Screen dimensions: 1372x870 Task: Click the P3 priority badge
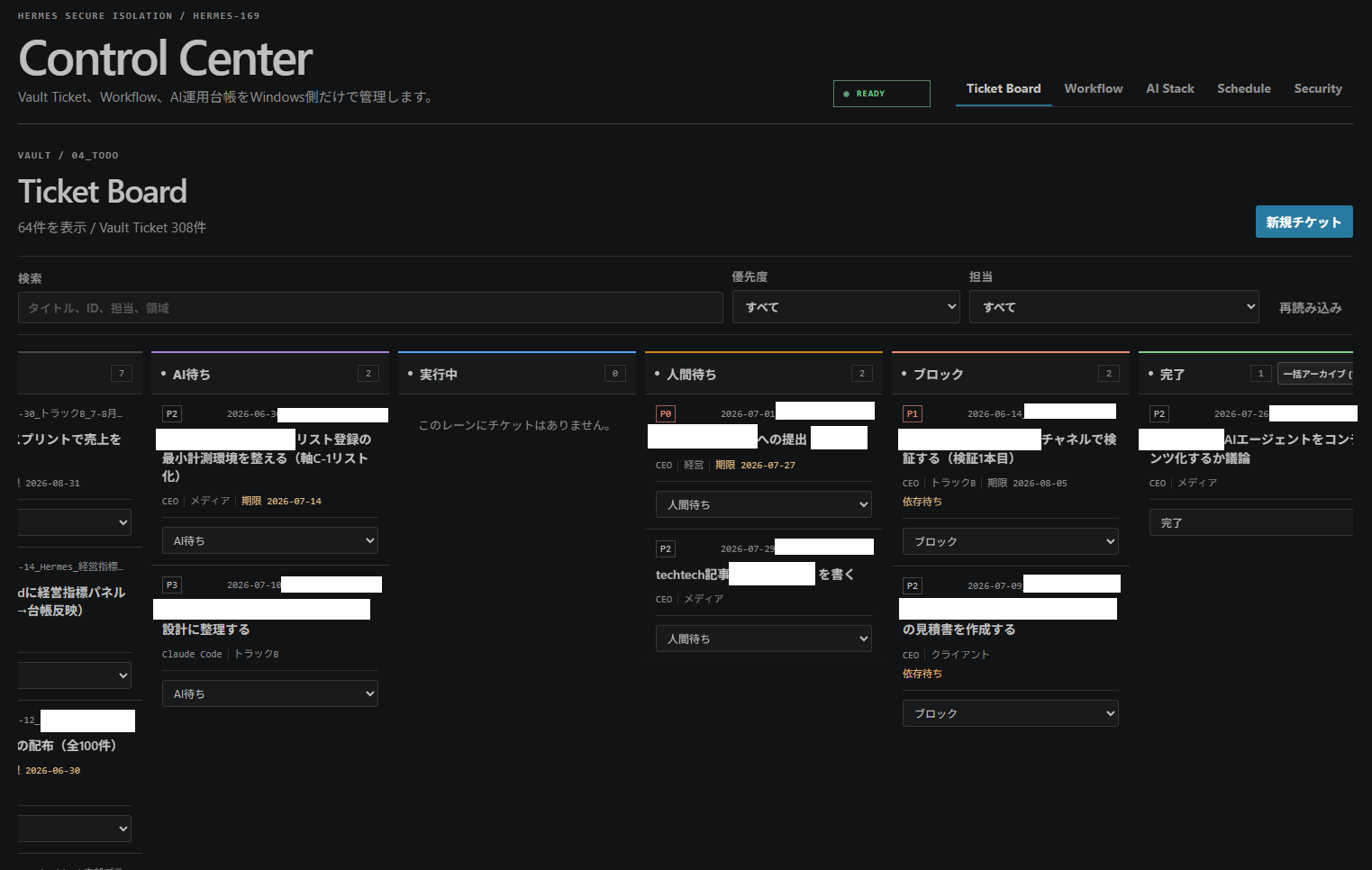click(x=172, y=585)
